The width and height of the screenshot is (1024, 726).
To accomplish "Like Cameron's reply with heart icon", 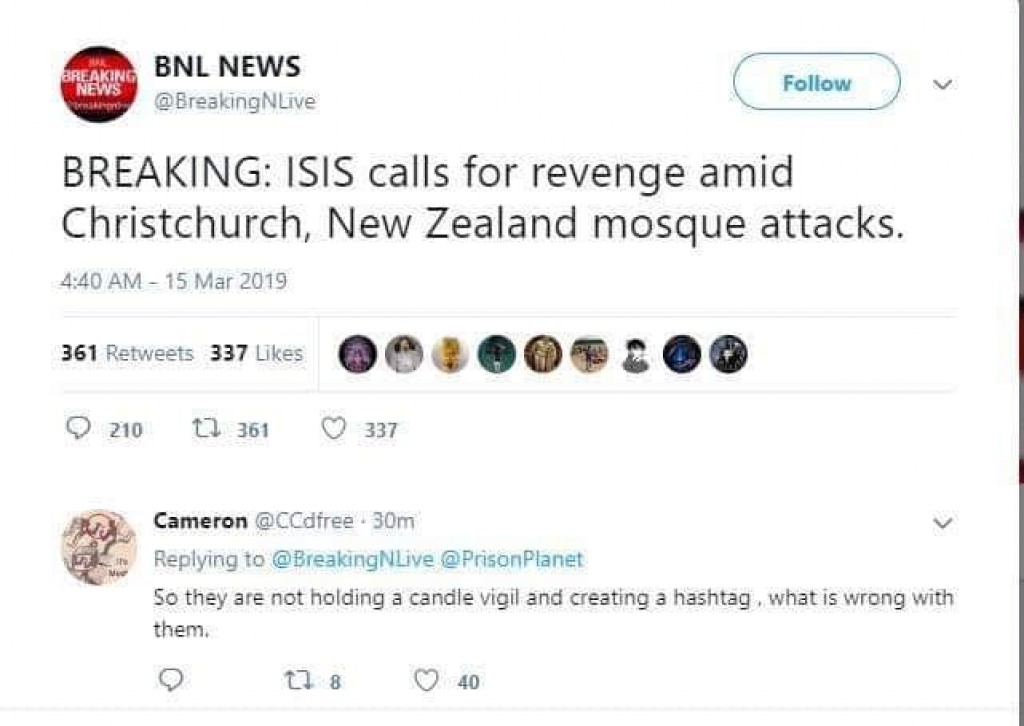I will point(427,681).
